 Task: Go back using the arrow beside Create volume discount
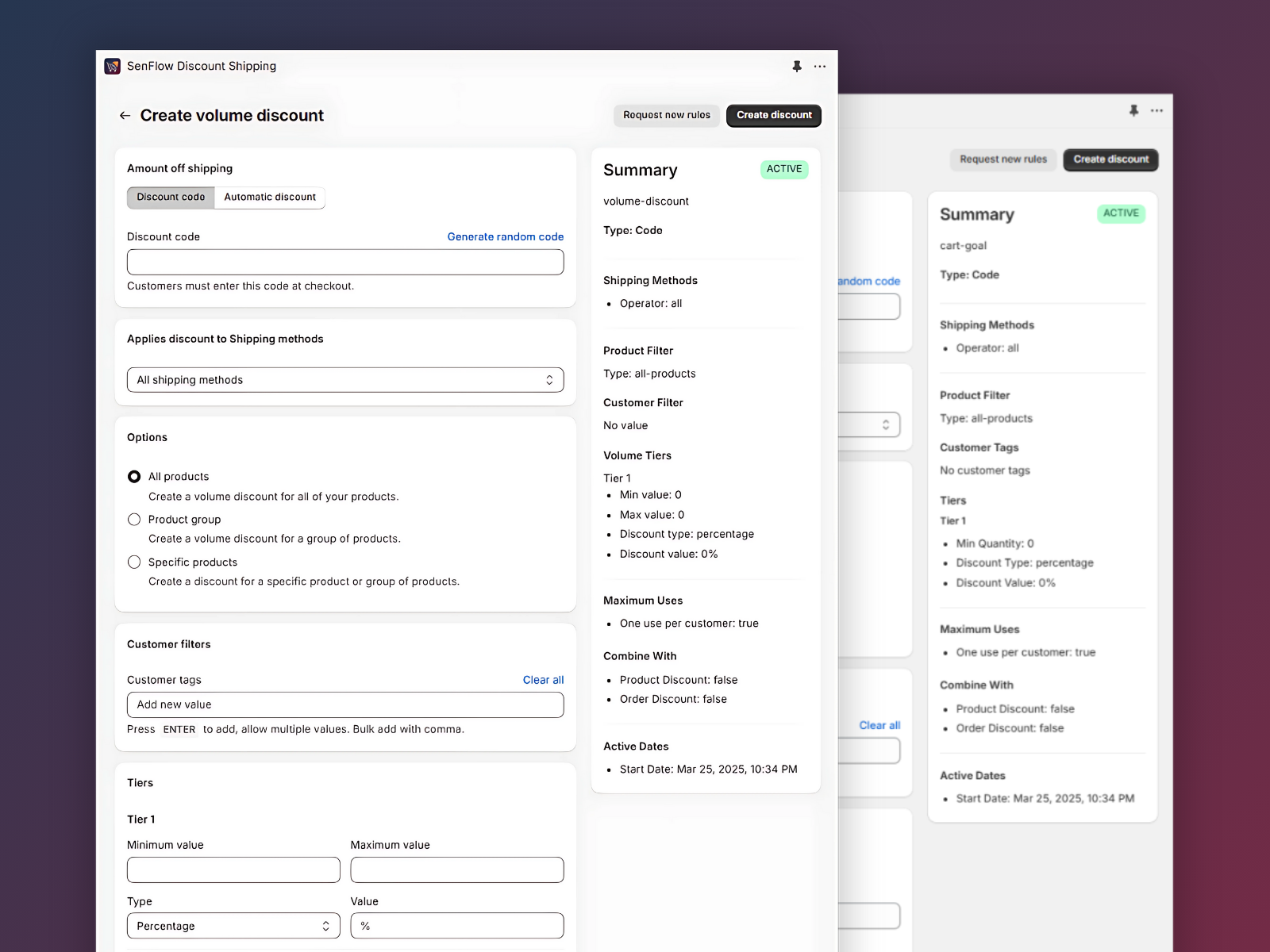(x=125, y=116)
